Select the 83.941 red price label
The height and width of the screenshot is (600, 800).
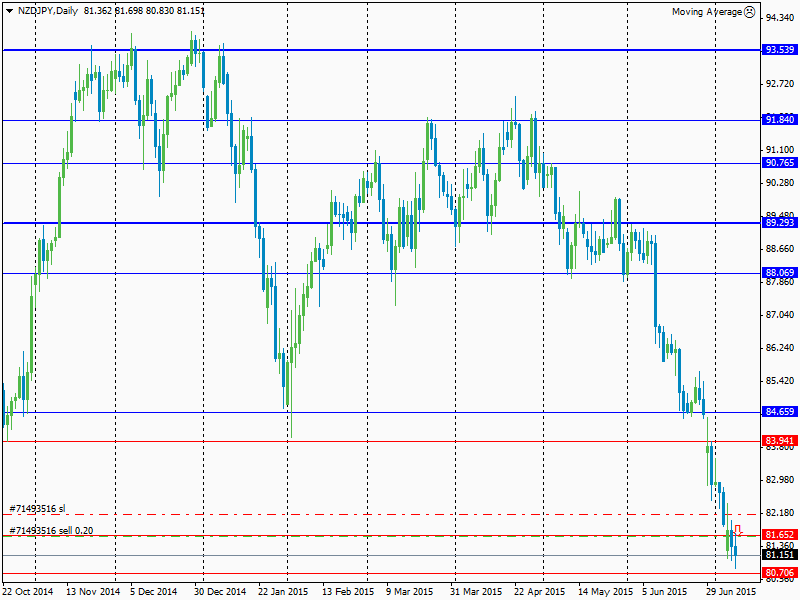[x=780, y=441]
